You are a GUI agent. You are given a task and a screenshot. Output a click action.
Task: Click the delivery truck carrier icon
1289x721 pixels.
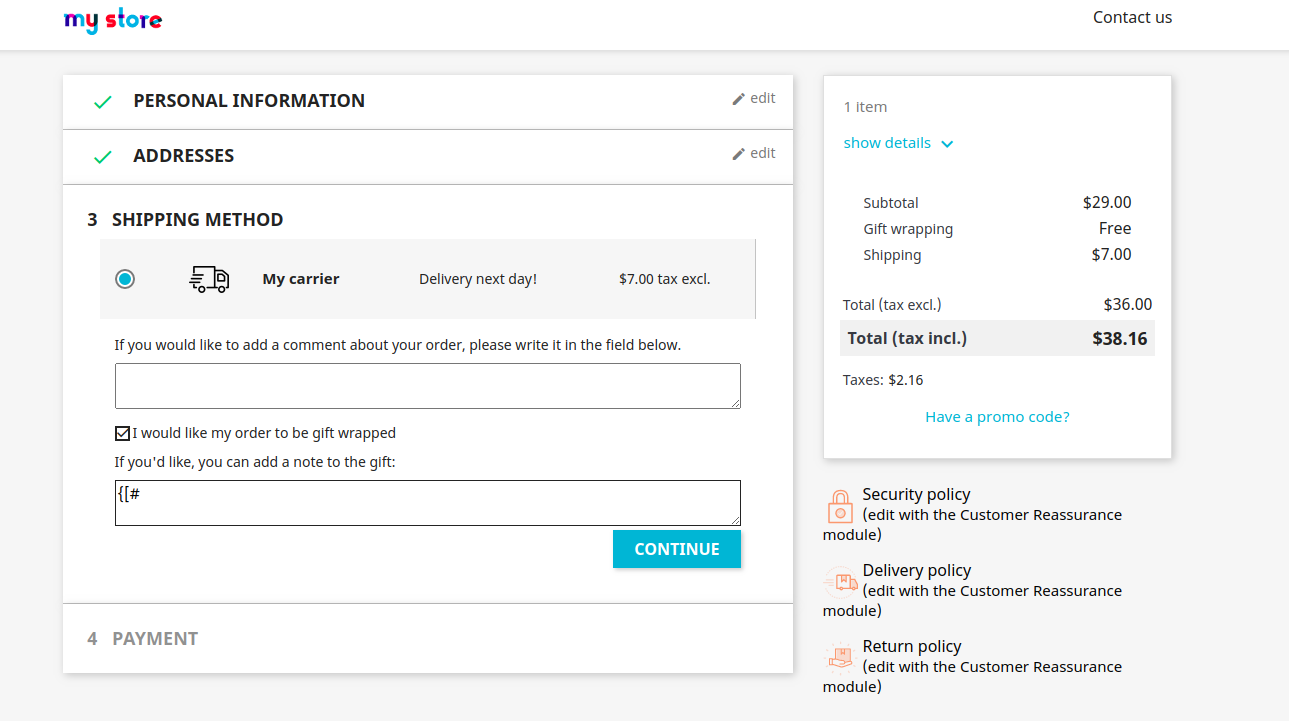coord(209,279)
